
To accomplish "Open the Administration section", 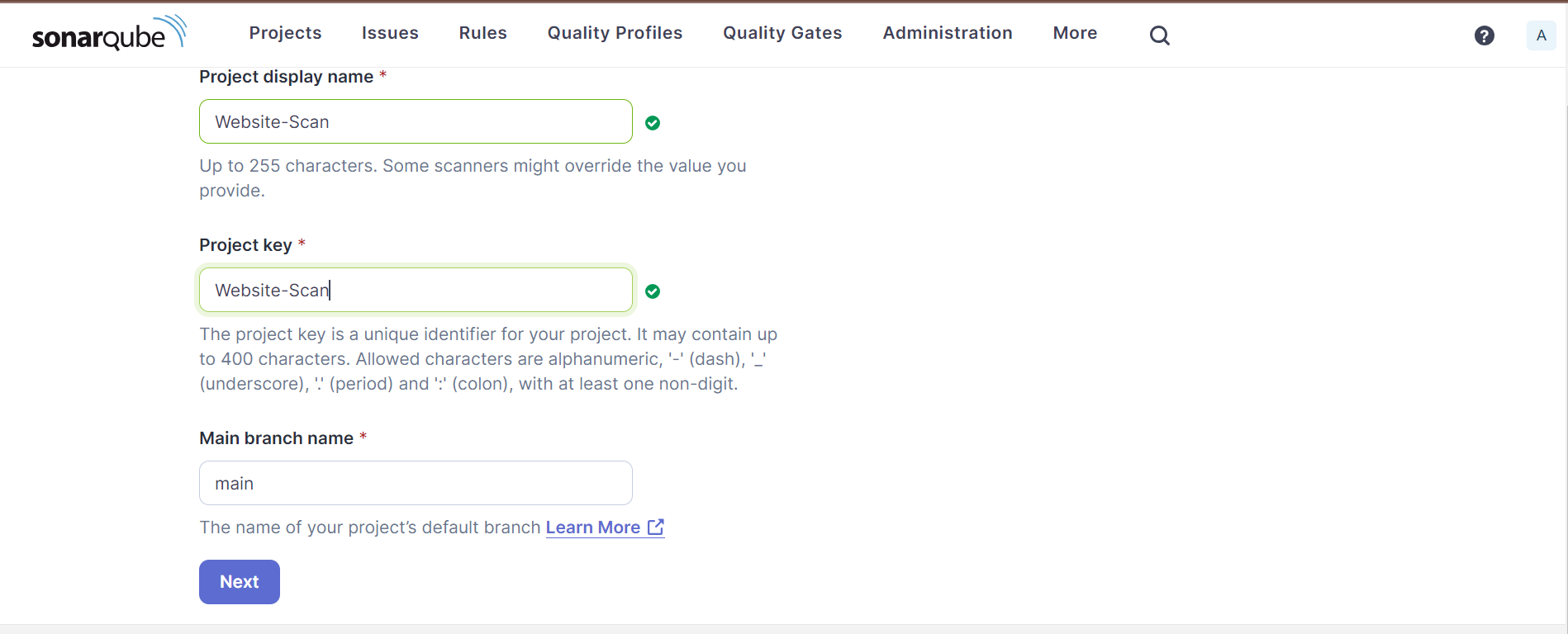I will (x=948, y=33).
